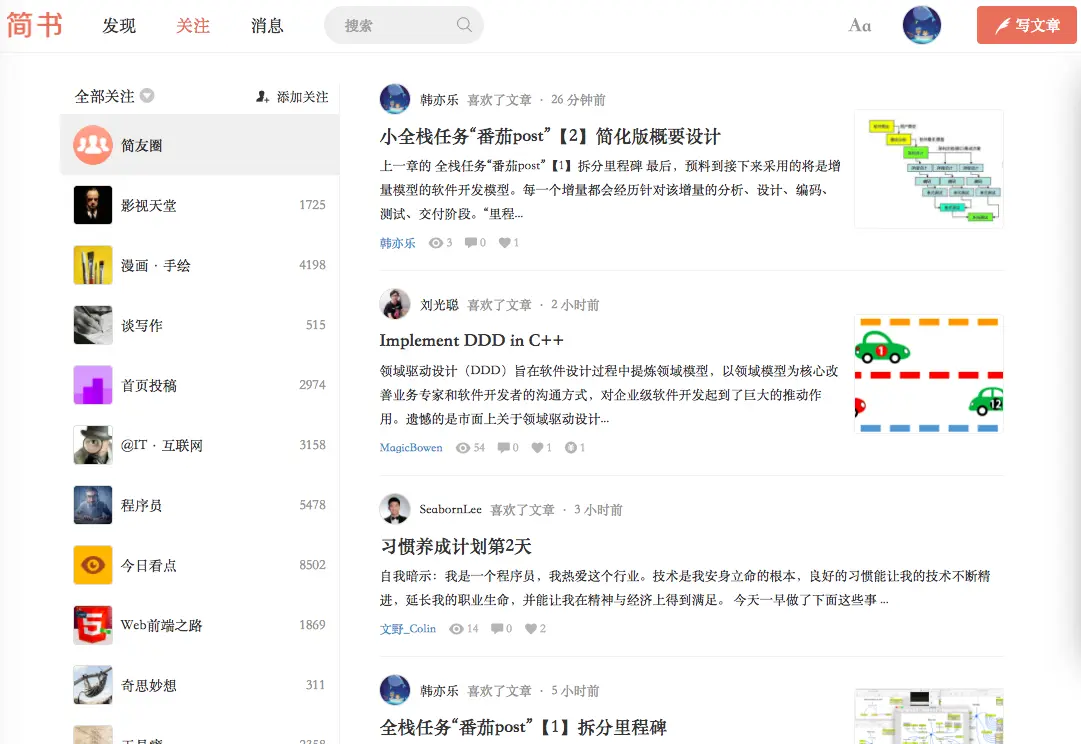The image size is (1081, 744).
Task: Open the 发现 tab
Action: click(x=119, y=26)
